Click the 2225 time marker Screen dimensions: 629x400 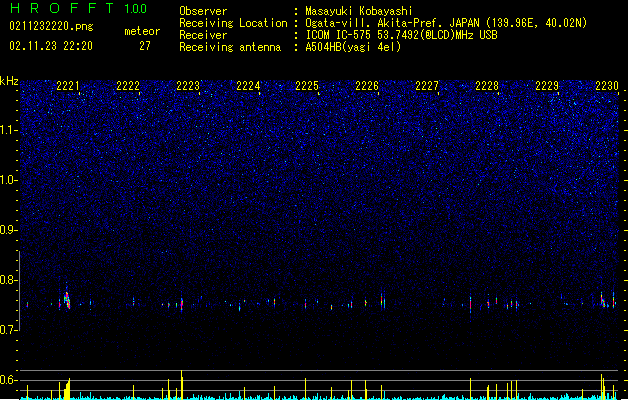(x=307, y=86)
